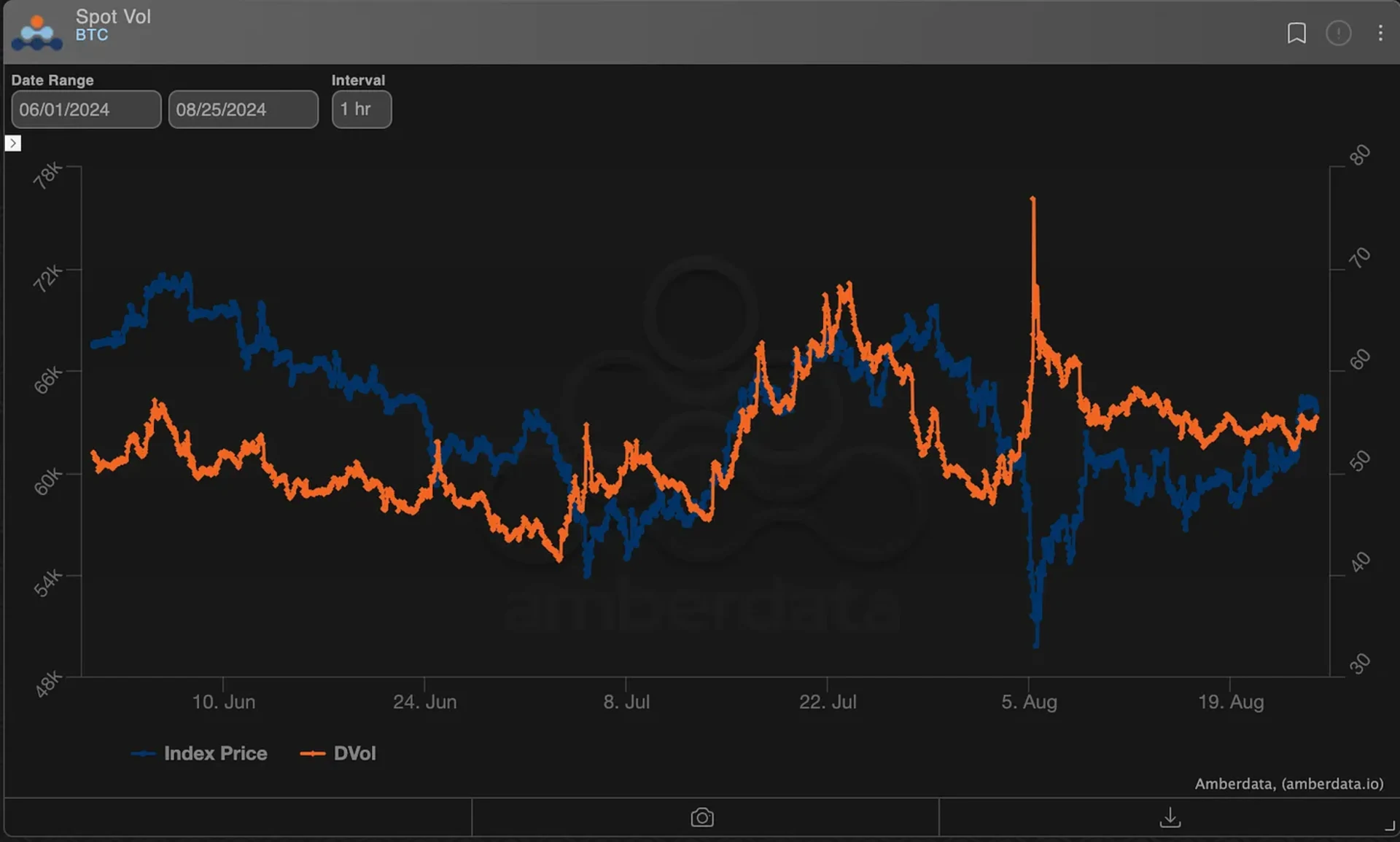Click the 72K price axis label
The height and width of the screenshot is (842, 1400).
tap(48, 278)
